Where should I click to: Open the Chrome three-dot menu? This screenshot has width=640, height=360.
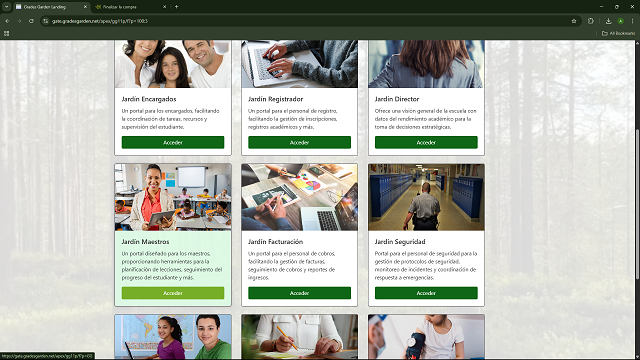632,21
